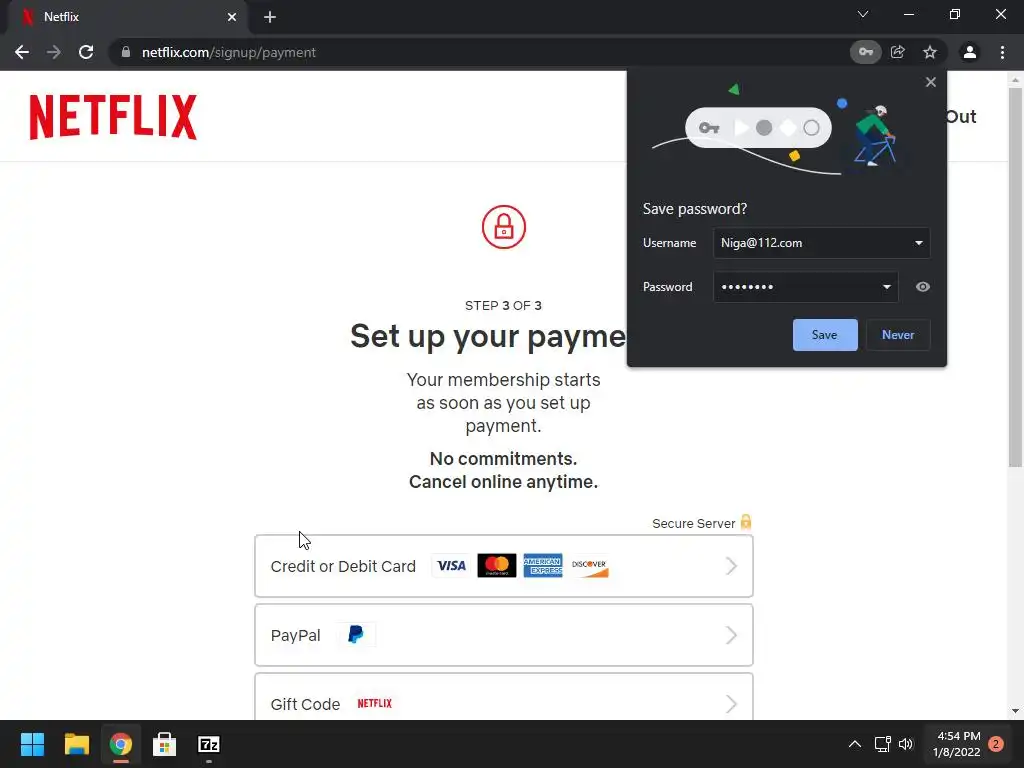The image size is (1024, 768).
Task: Click the PayPal logo icon
Action: pyautogui.click(x=356, y=635)
